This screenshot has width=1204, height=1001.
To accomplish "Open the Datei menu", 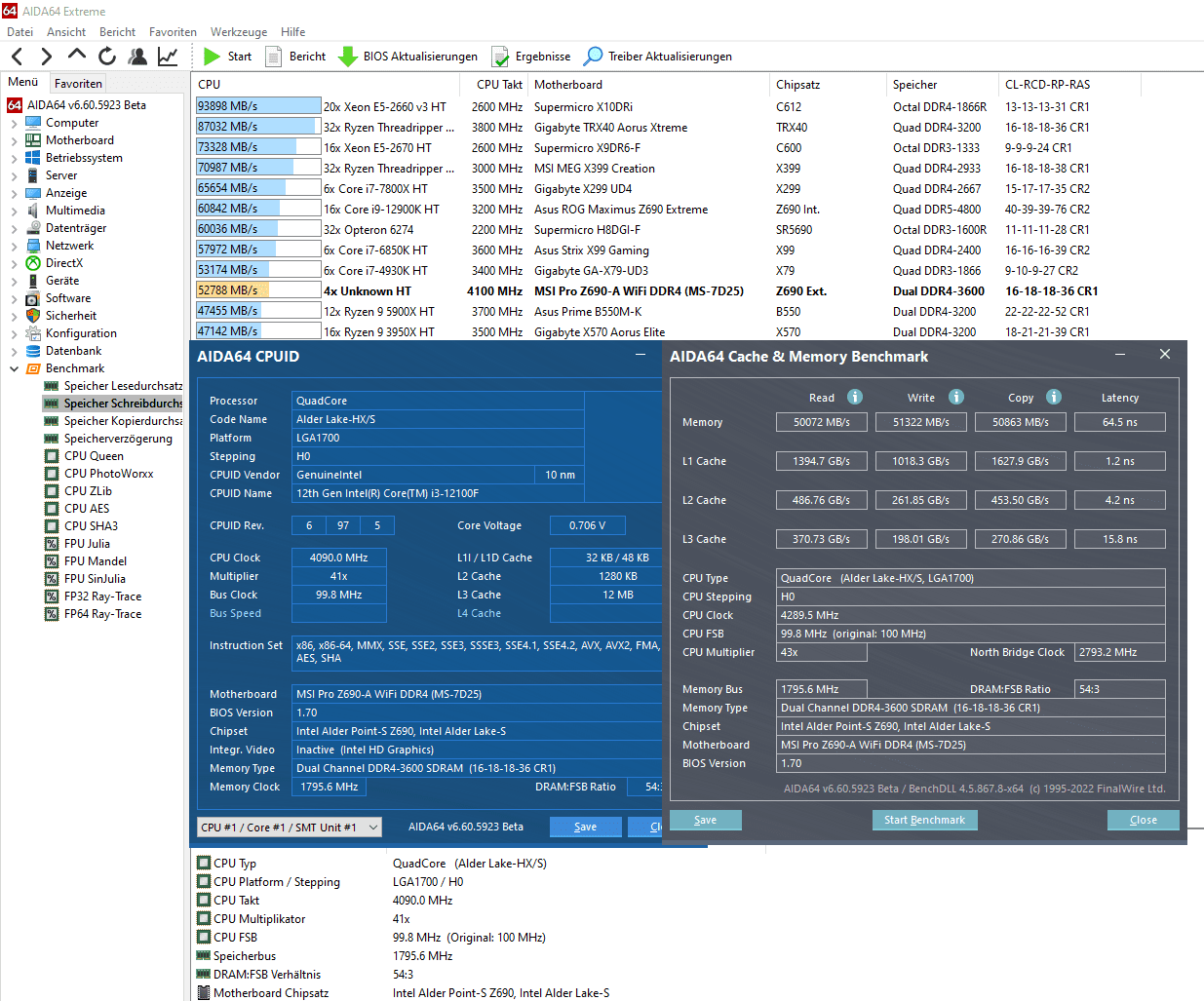I will (x=19, y=32).
